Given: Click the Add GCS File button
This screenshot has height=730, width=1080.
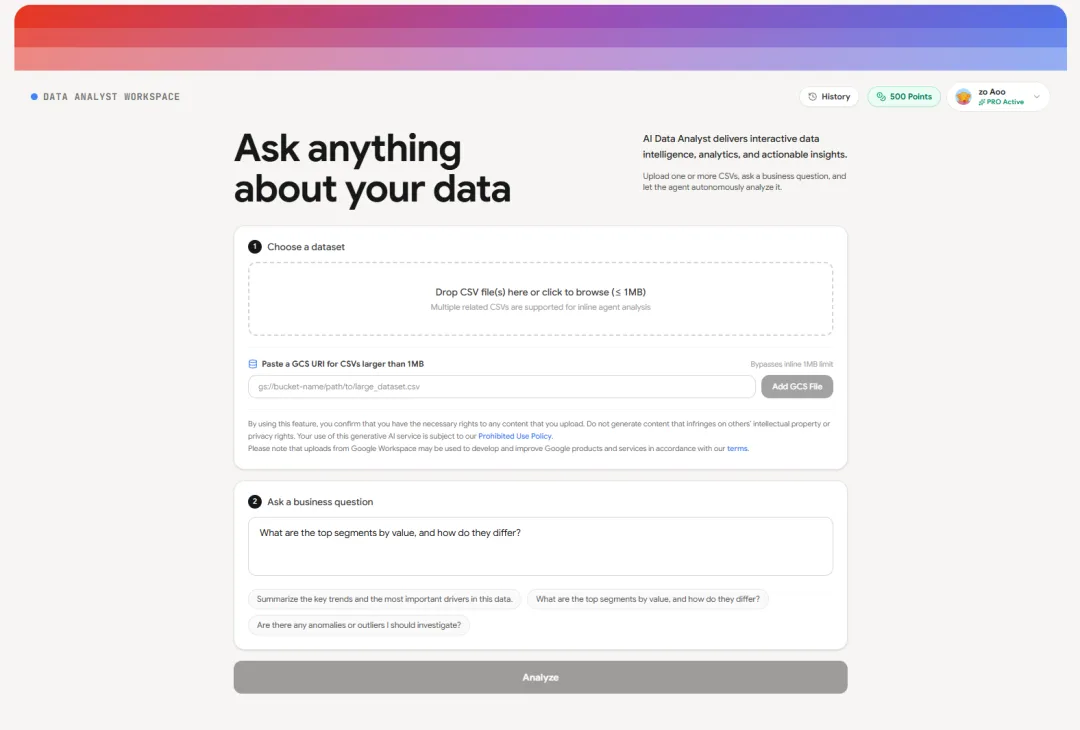Looking at the screenshot, I should click(x=797, y=386).
